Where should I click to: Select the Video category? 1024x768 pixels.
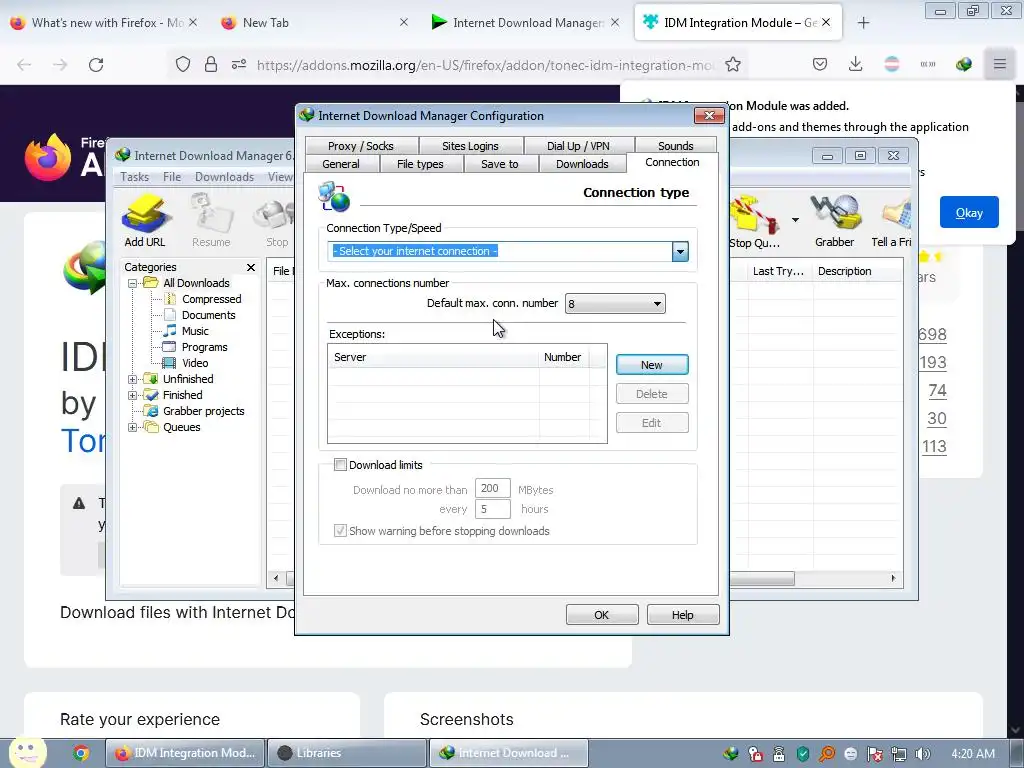coord(195,363)
